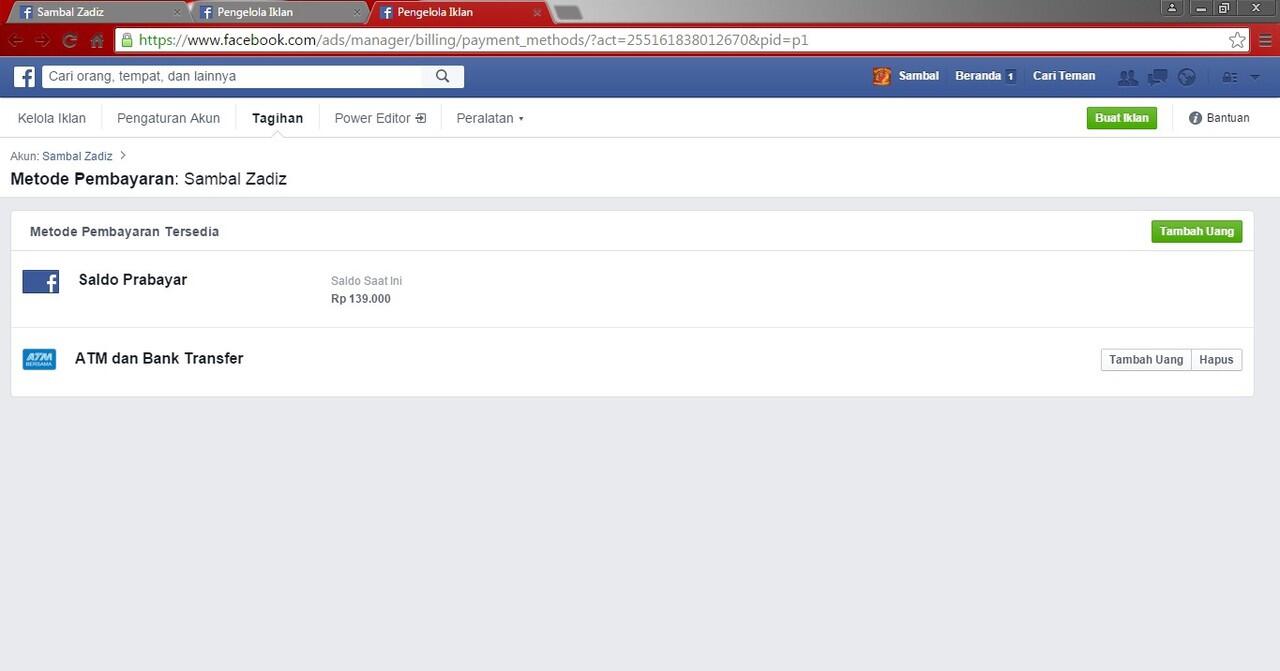Viewport: 1280px width, 671px height.
Task: Click the ATM Bersama logo icon
Action: click(39, 359)
